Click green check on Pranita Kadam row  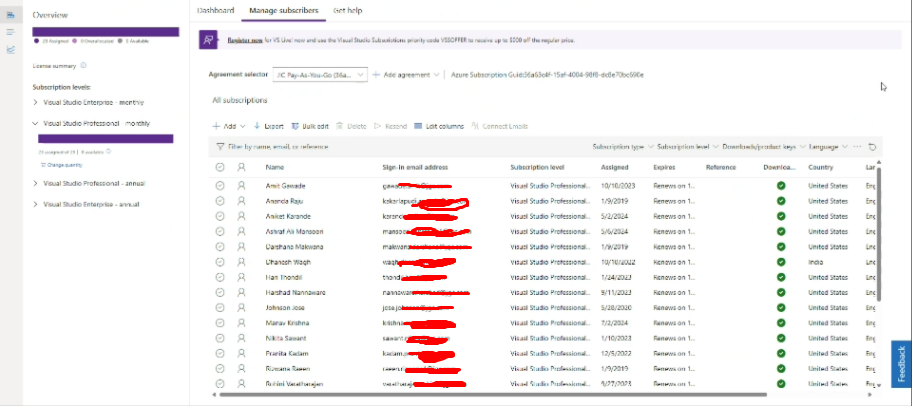tap(781, 353)
